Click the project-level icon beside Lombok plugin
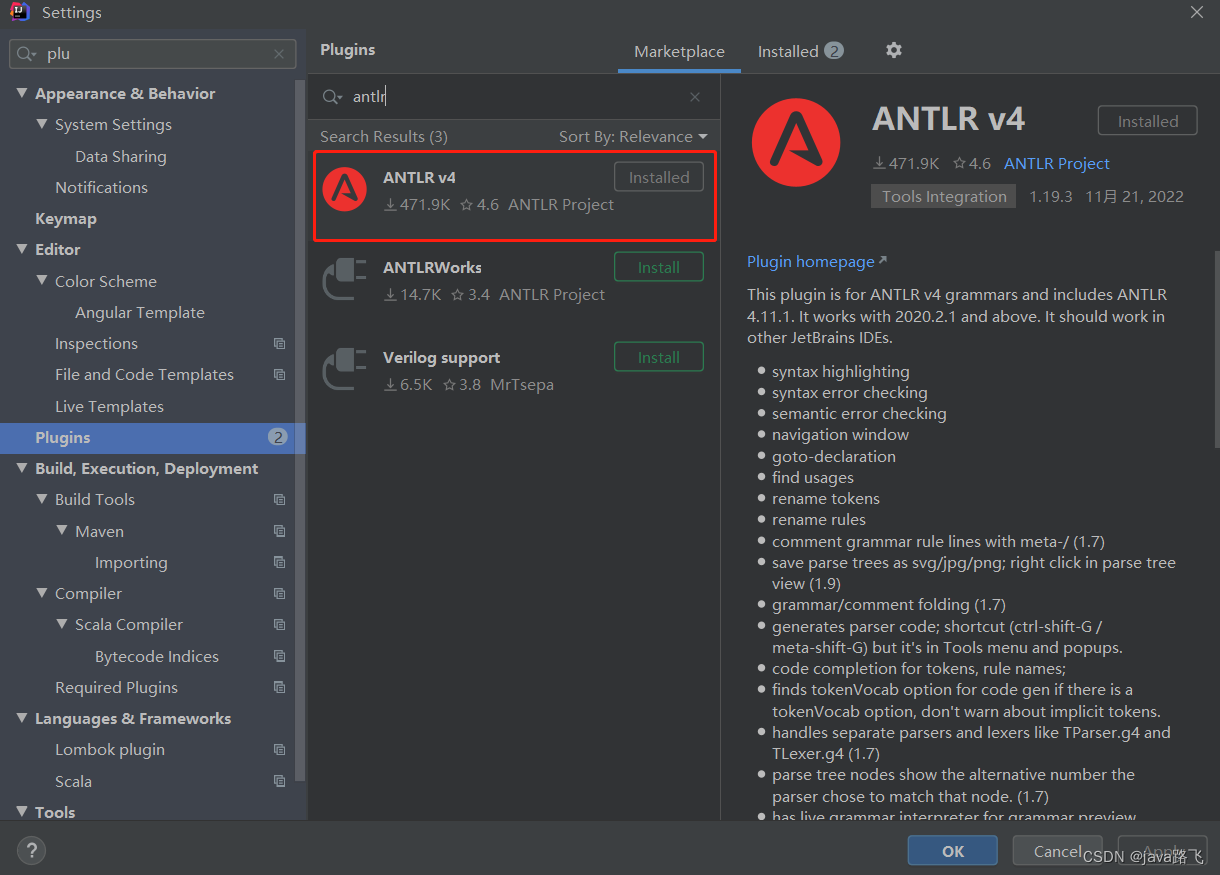Image resolution: width=1220 pixels, height=875 pixels. [279, 750]
